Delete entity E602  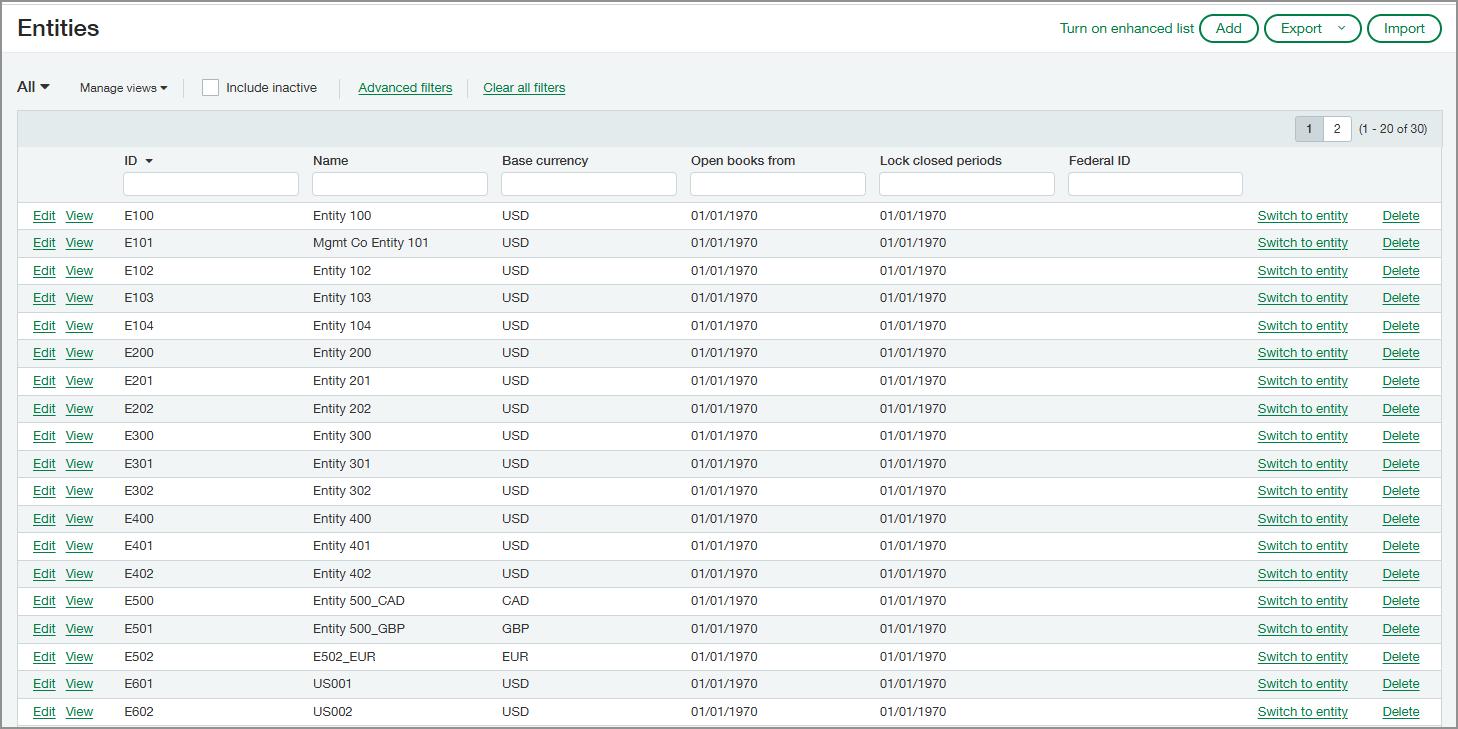1400,711
